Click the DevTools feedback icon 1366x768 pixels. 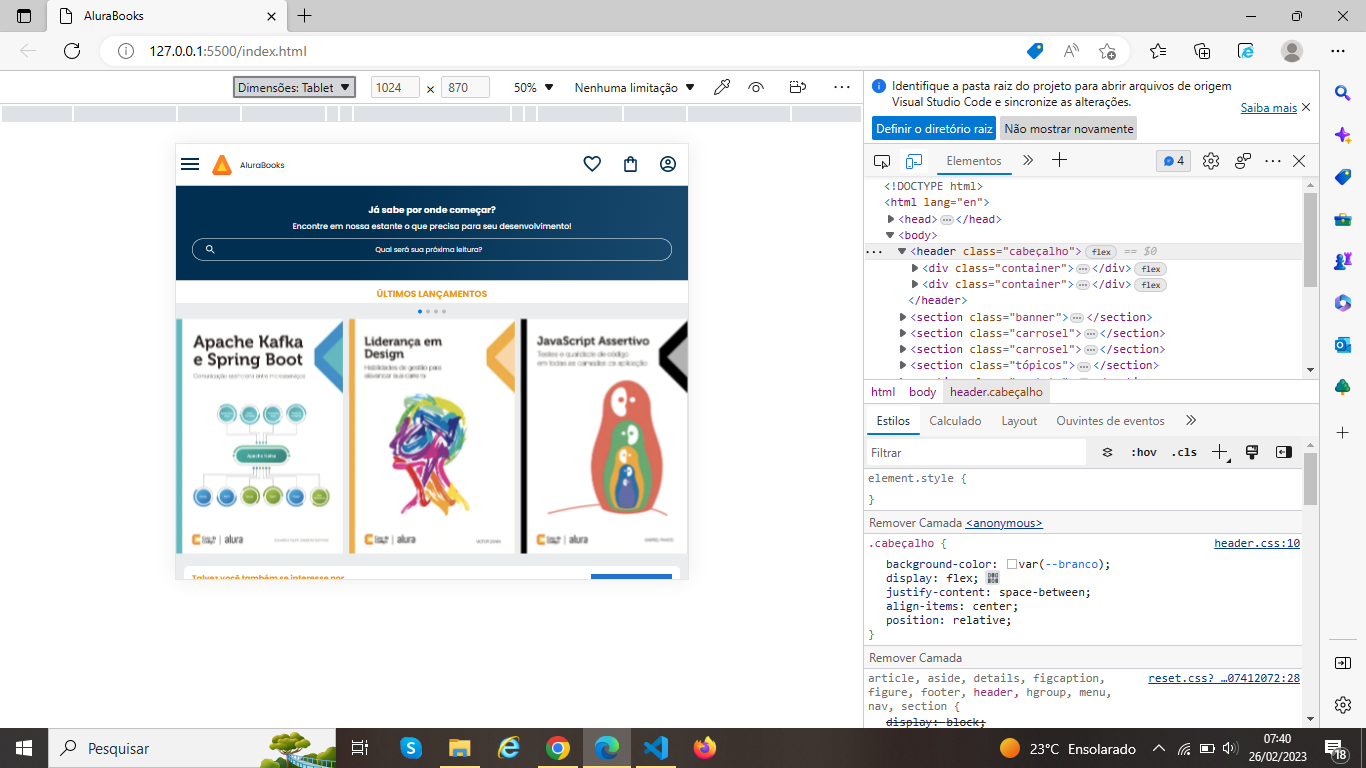1243,161
